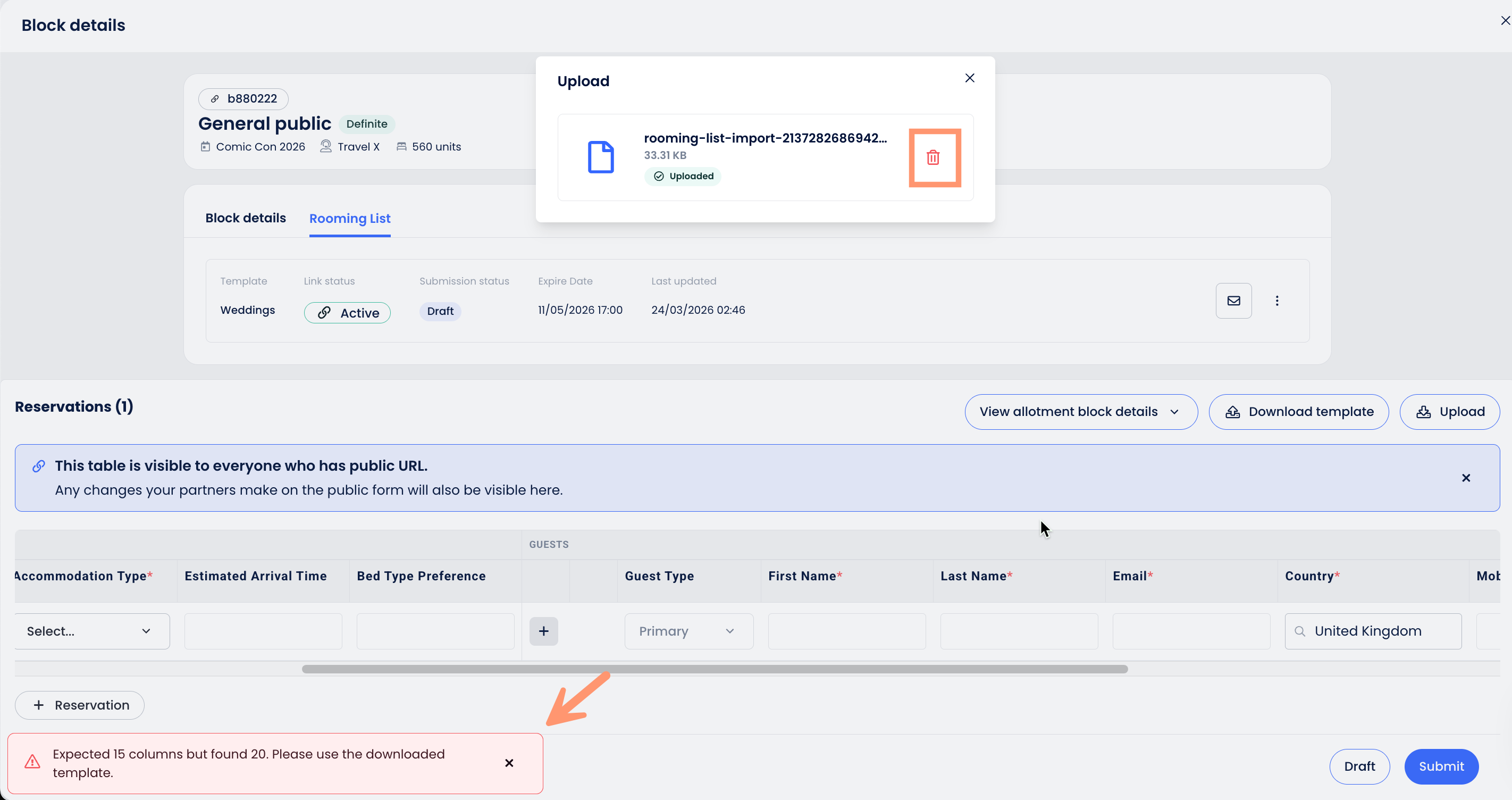Click the Active link status badge
This screenshot has width=1512, height=800.
click(348, 313)
